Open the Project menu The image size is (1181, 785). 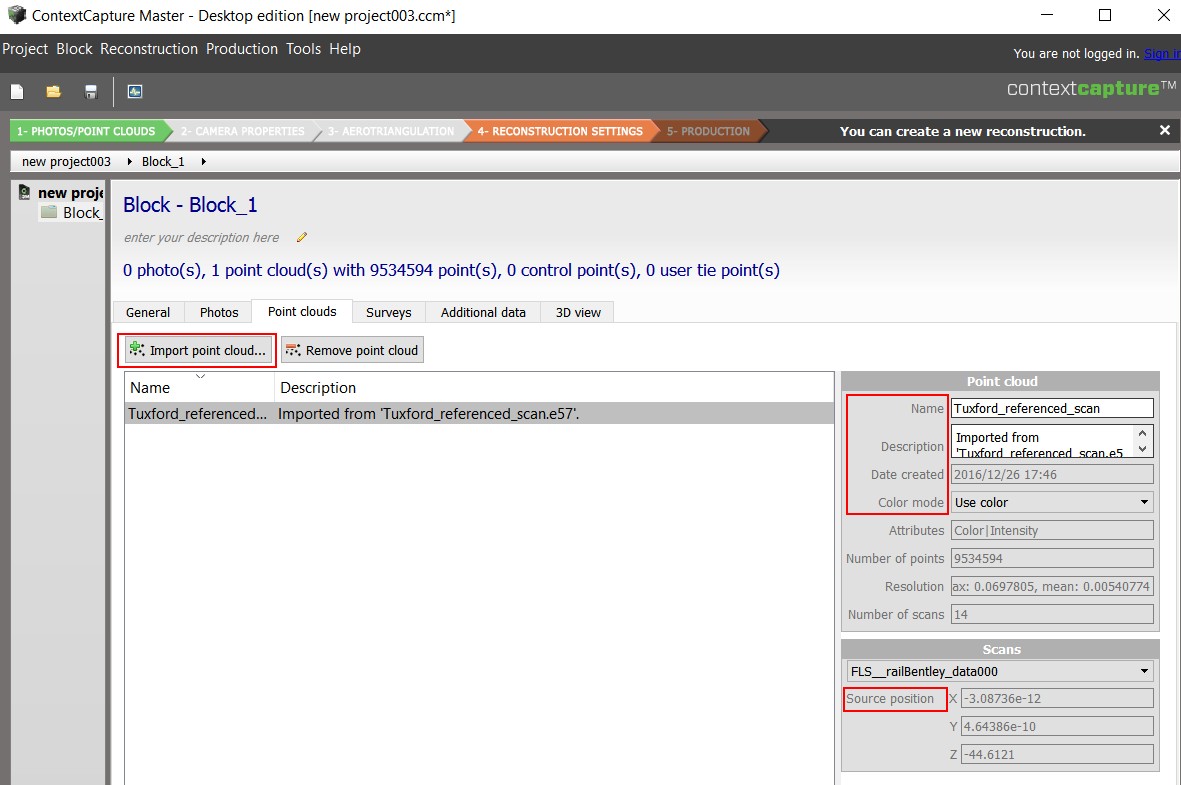coord(25,49)
